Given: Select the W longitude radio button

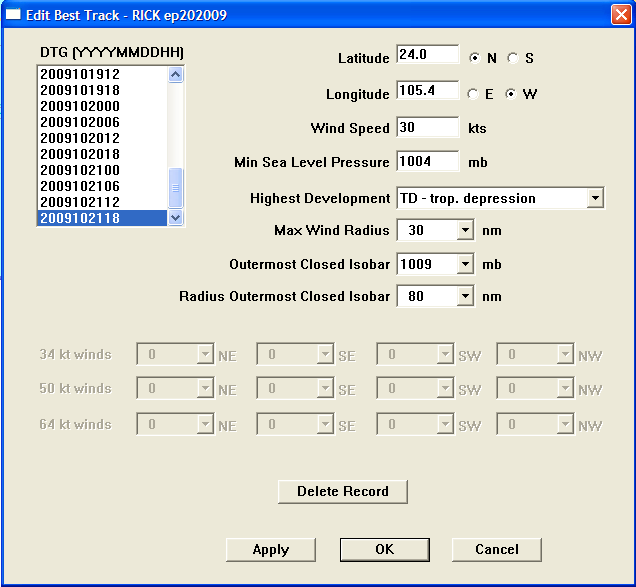Looking at the screenshot, I should pos(511,94).
